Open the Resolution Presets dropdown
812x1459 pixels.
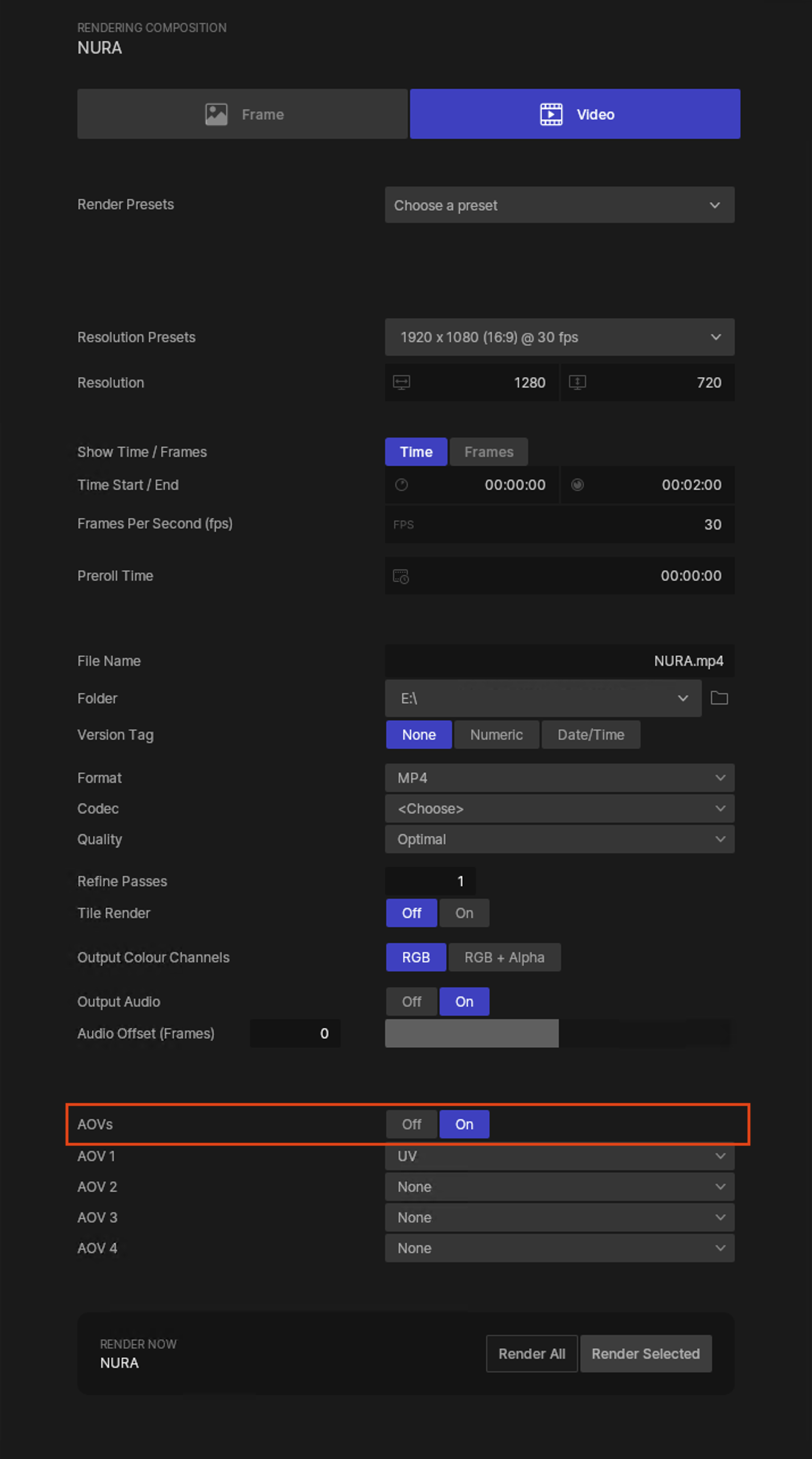click(559, 337)
